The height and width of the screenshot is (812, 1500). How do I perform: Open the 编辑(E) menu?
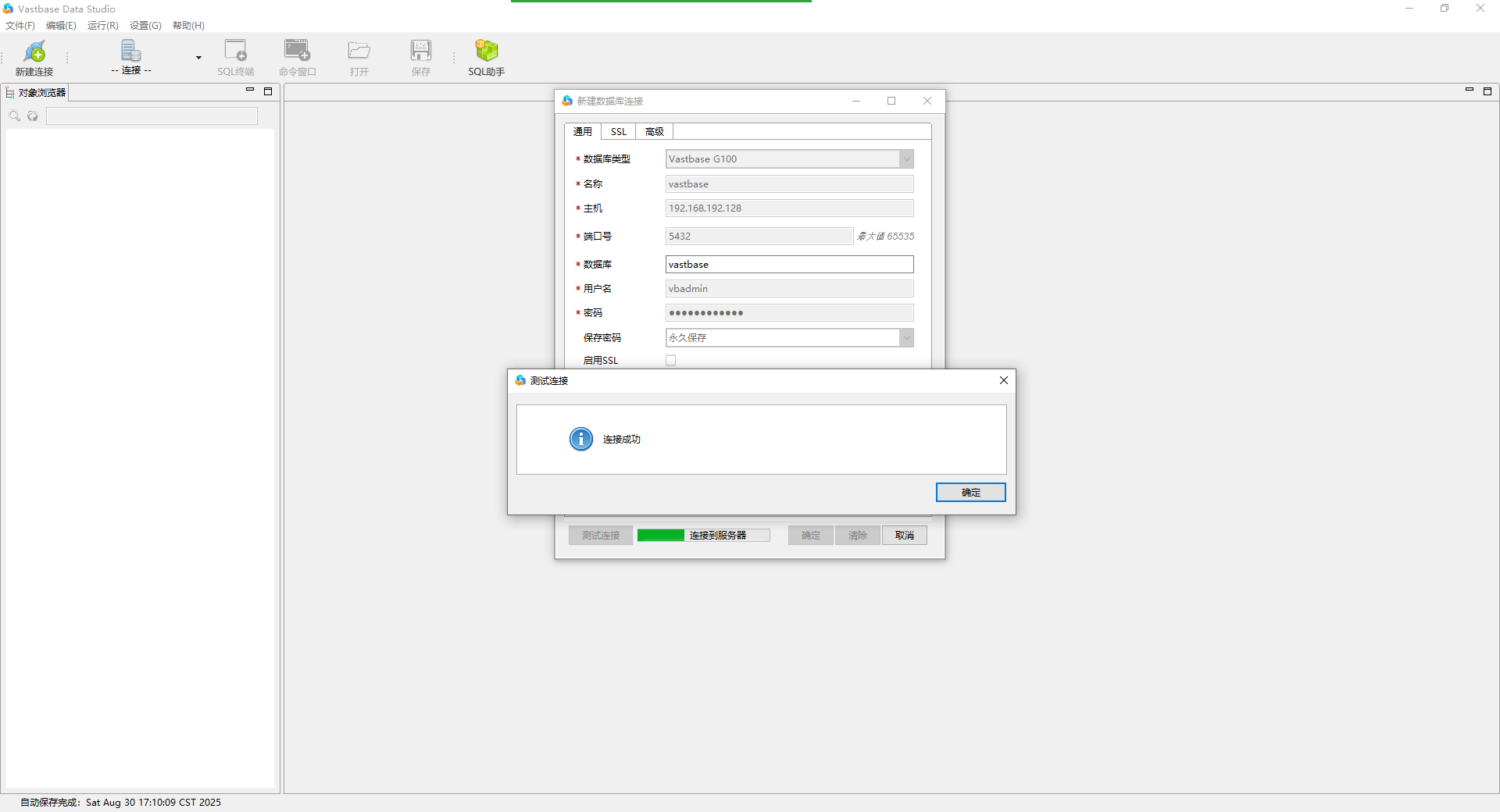point(61,26)
